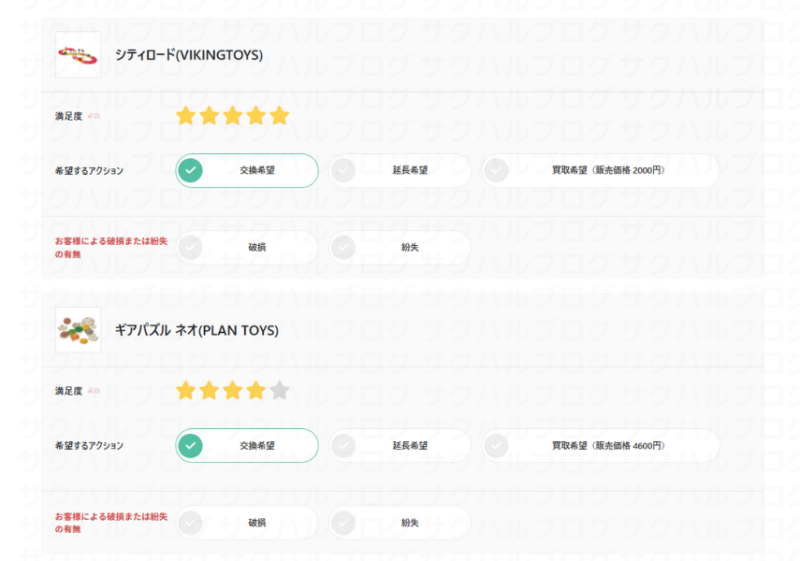Mark シティロード as 破損

(x=247, y=247)
